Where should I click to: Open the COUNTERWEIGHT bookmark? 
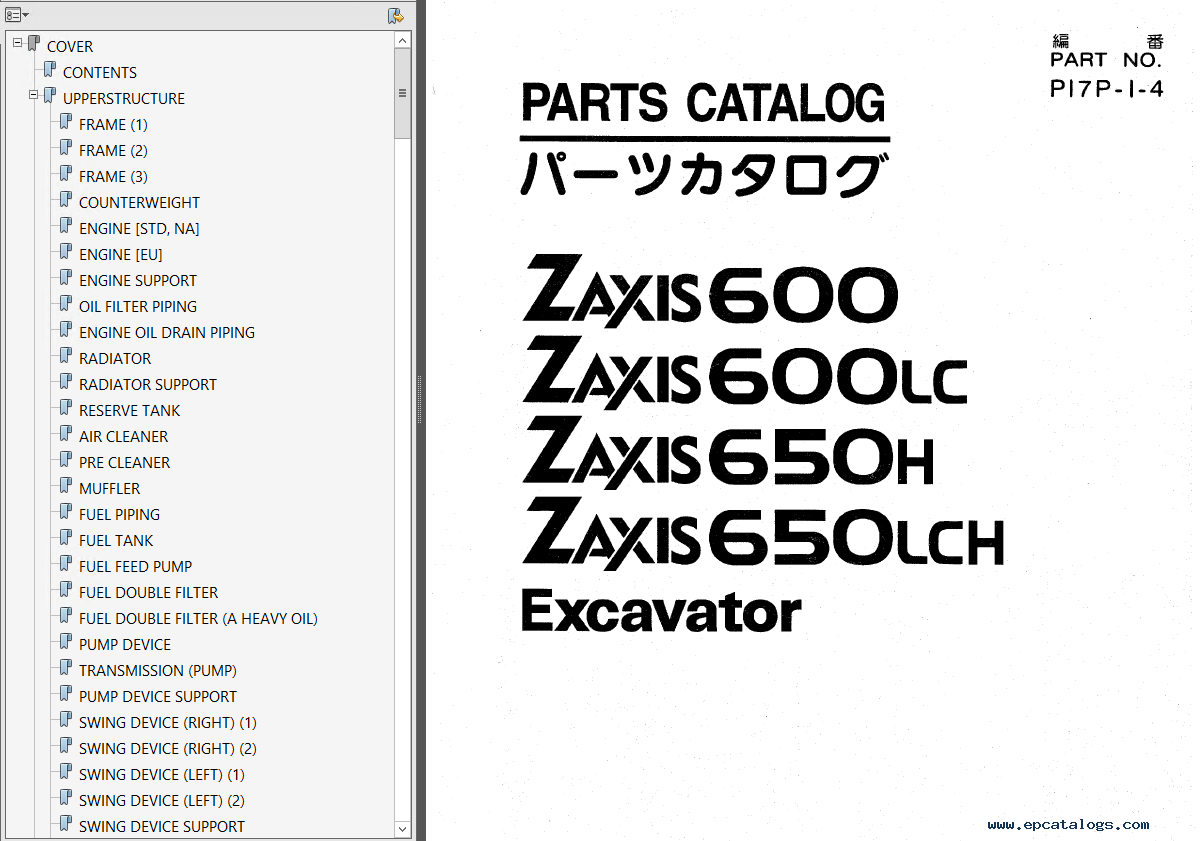click(139, 203)
